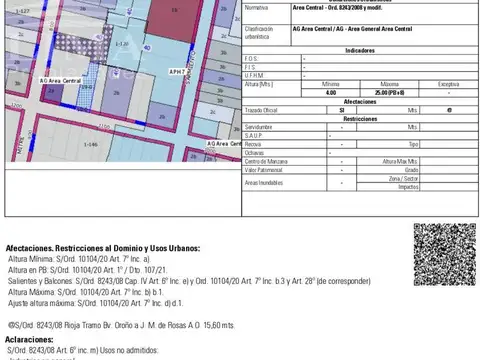Click block number '1-127' on the map
The image size is (480, 360).
point(22,11)
